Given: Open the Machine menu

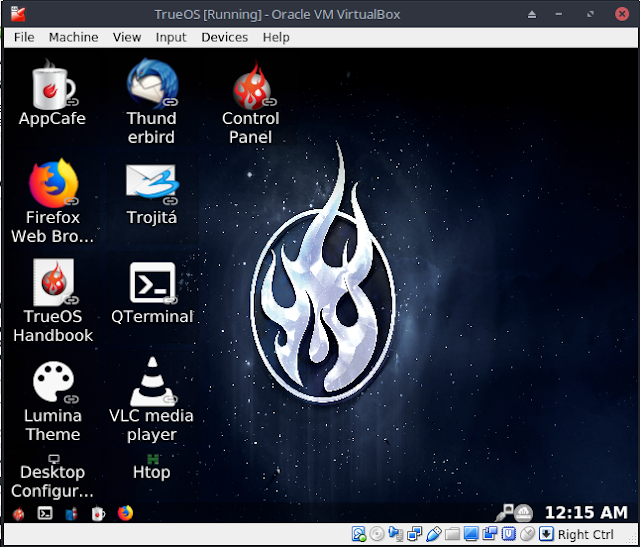Looking at the screenshot, I should pos(73,37).
